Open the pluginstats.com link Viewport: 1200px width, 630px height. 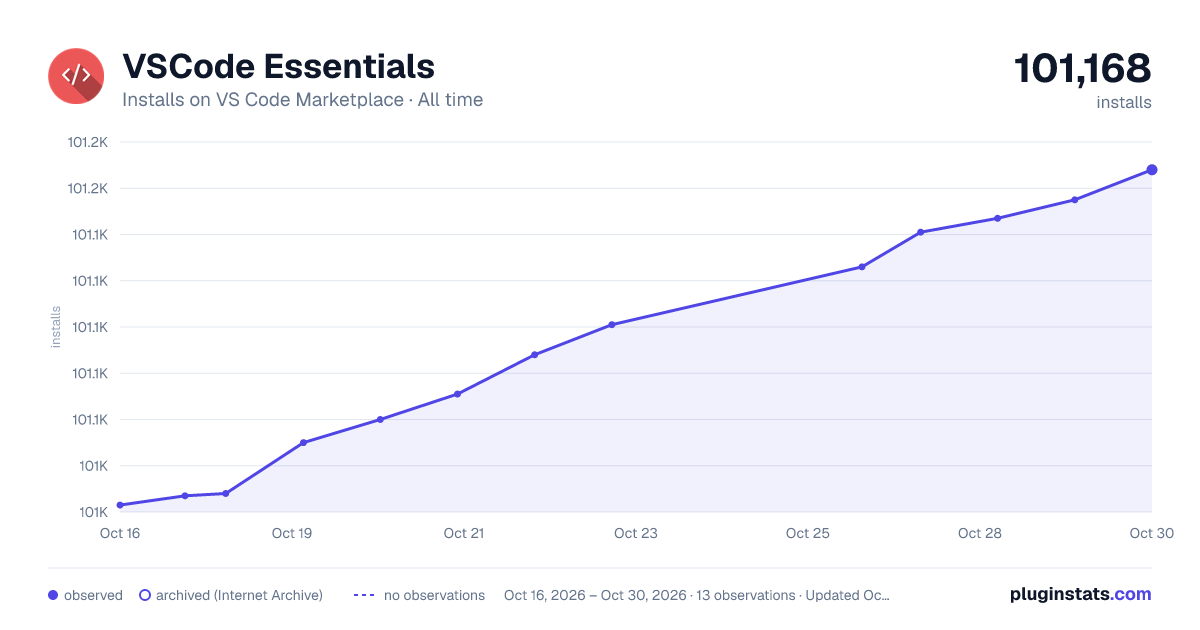(x=1081, y=594)
